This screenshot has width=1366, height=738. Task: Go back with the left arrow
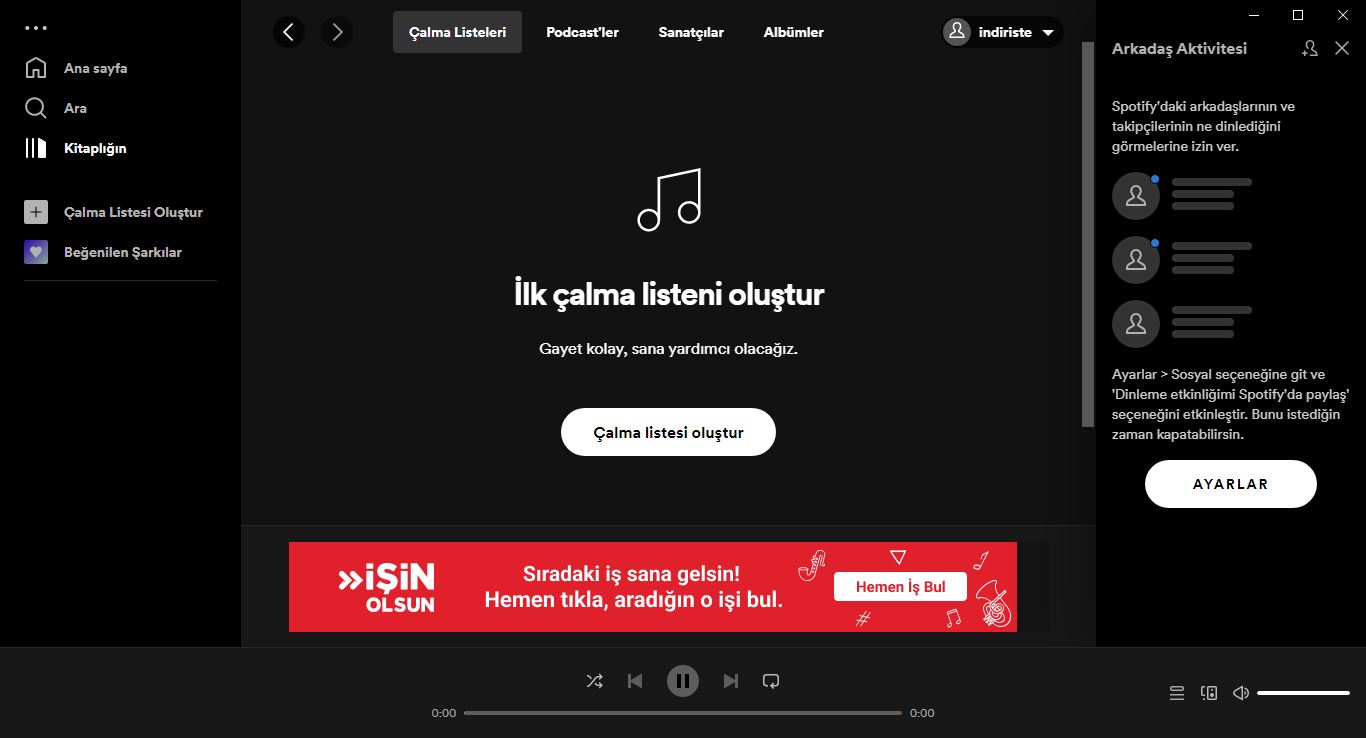[x=289, y=32]
